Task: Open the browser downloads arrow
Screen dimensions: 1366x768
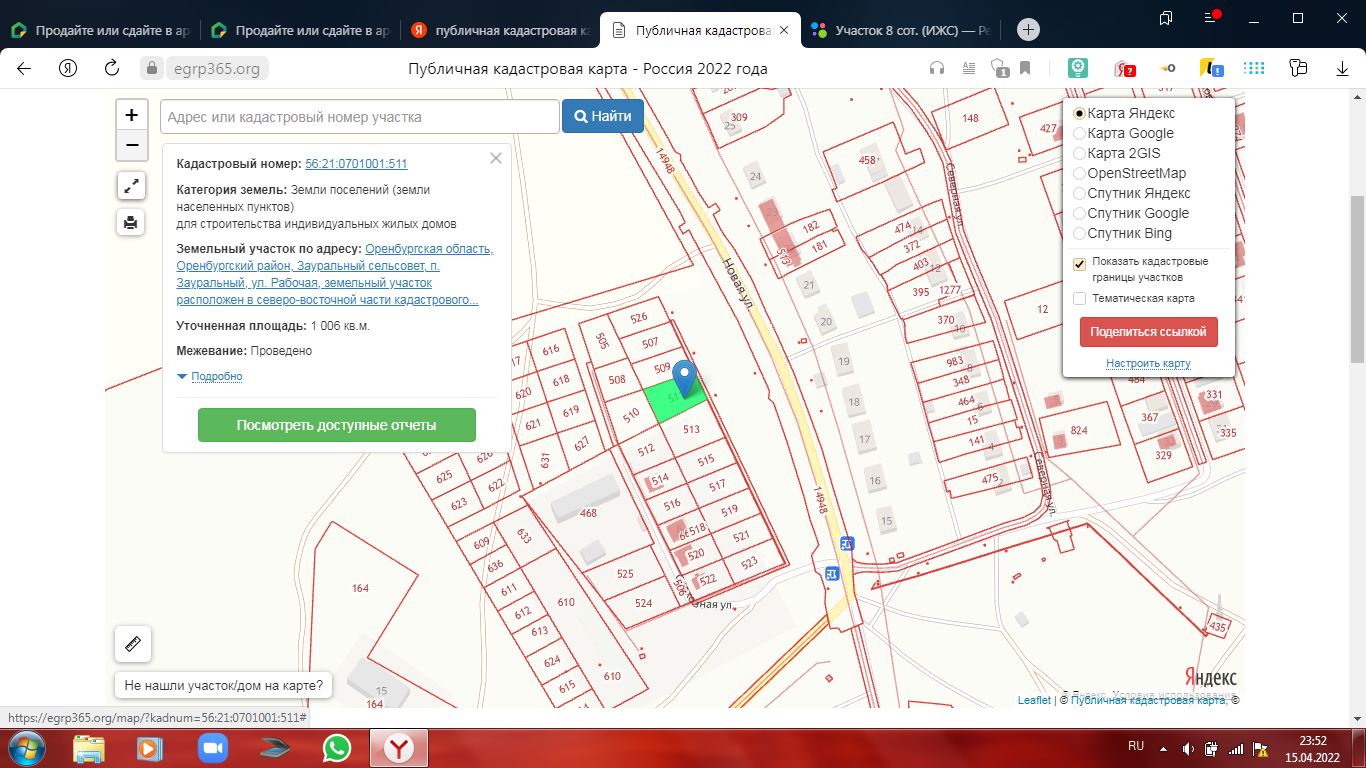Action: point(1343,69)
